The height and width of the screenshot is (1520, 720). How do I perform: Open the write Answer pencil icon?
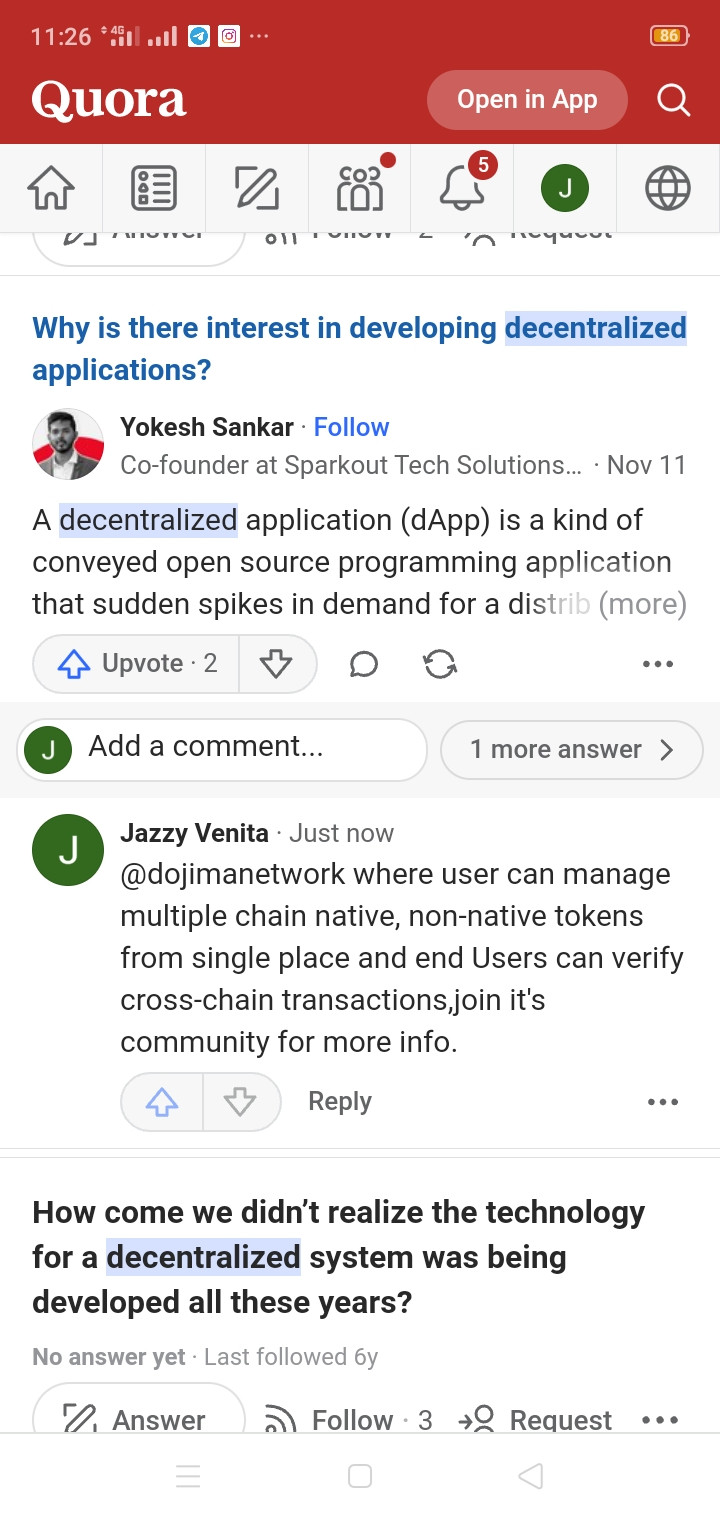coord(257,188)
